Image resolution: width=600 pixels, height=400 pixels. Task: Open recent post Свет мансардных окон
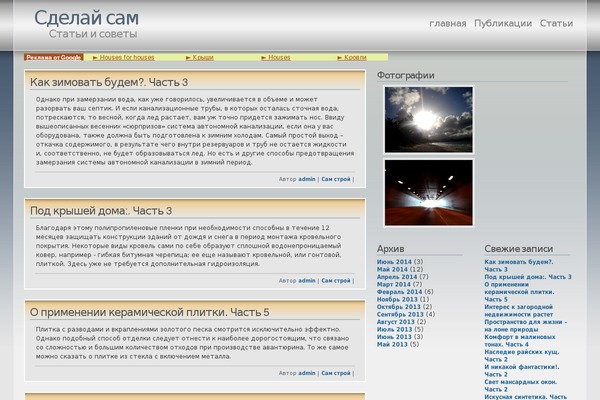pos(520,385)
